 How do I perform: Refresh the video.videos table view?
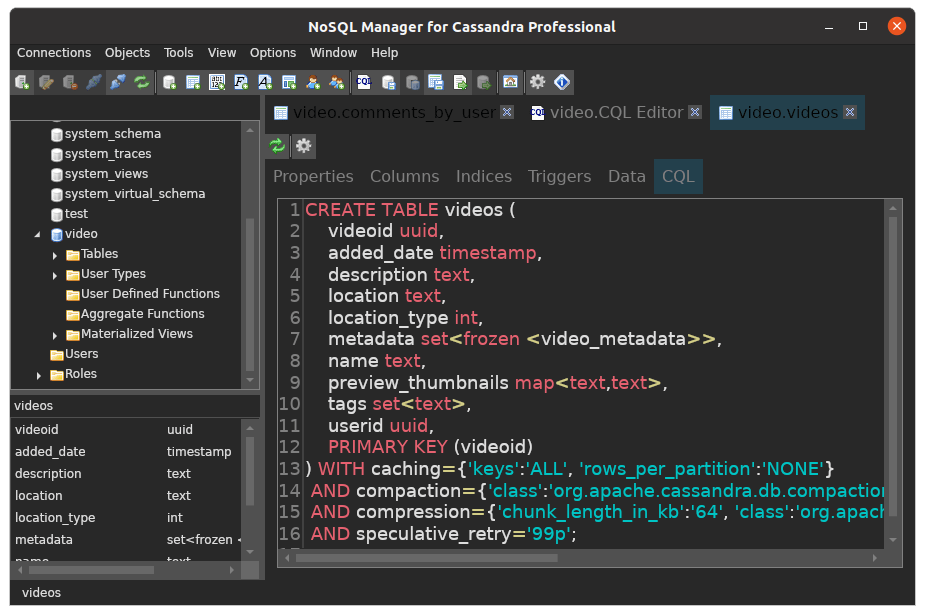278,146
